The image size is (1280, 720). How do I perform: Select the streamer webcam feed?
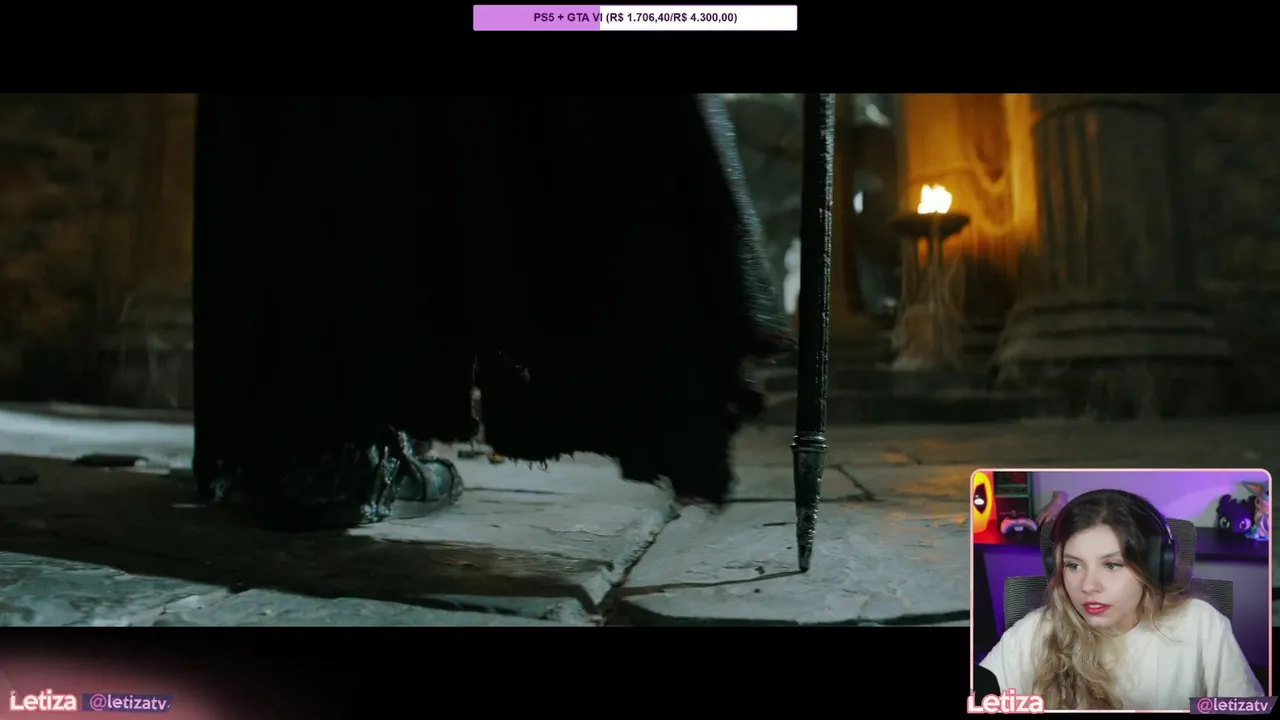pyautogui.click(x=1120, y=590)
